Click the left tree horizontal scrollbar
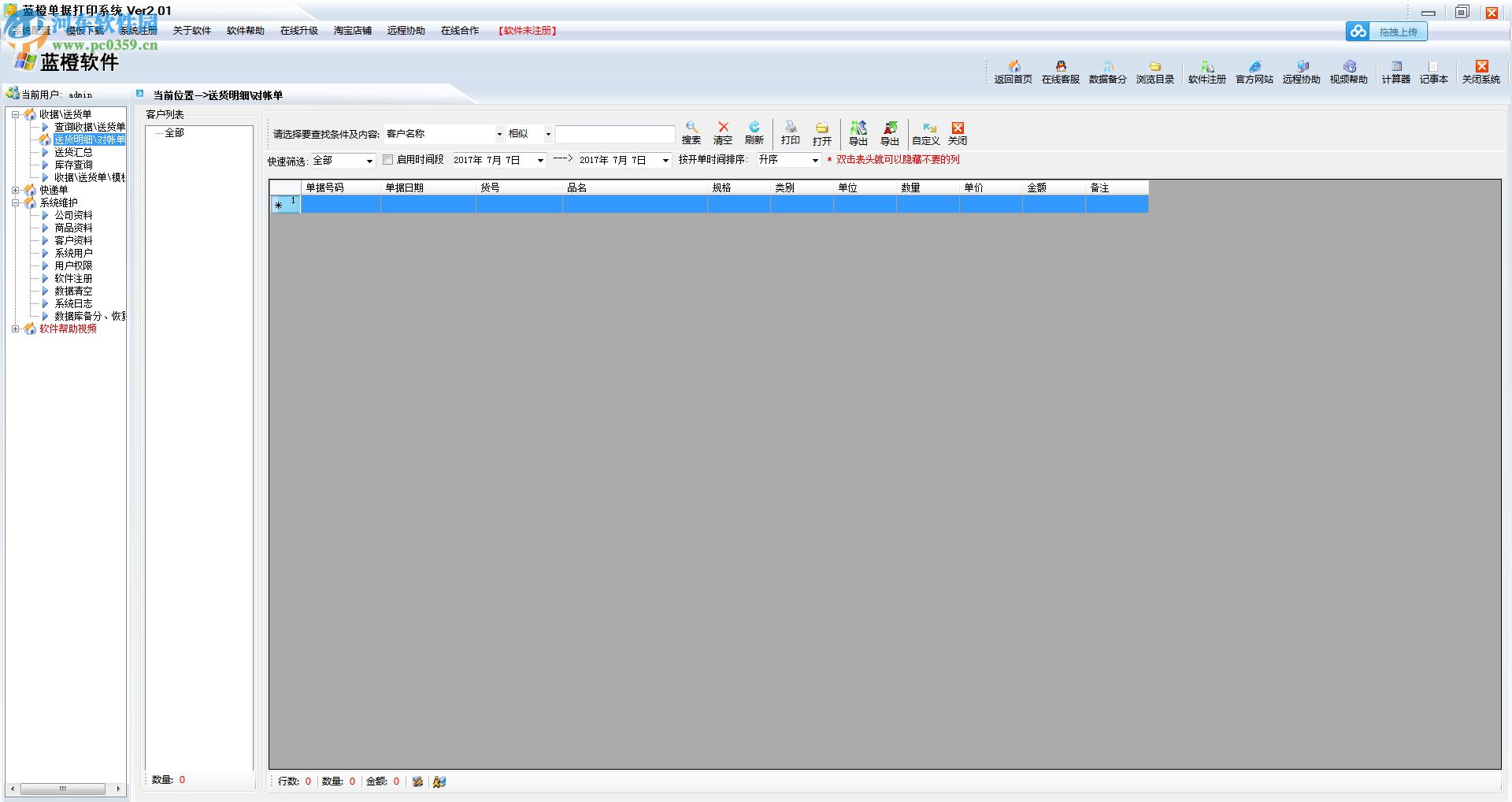This screenshot has width=1512, height=802. 63,789
